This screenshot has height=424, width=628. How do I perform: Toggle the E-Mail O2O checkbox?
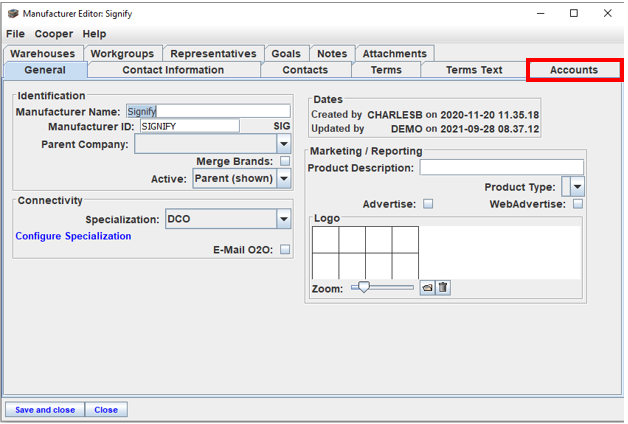(x=285, y=249)
